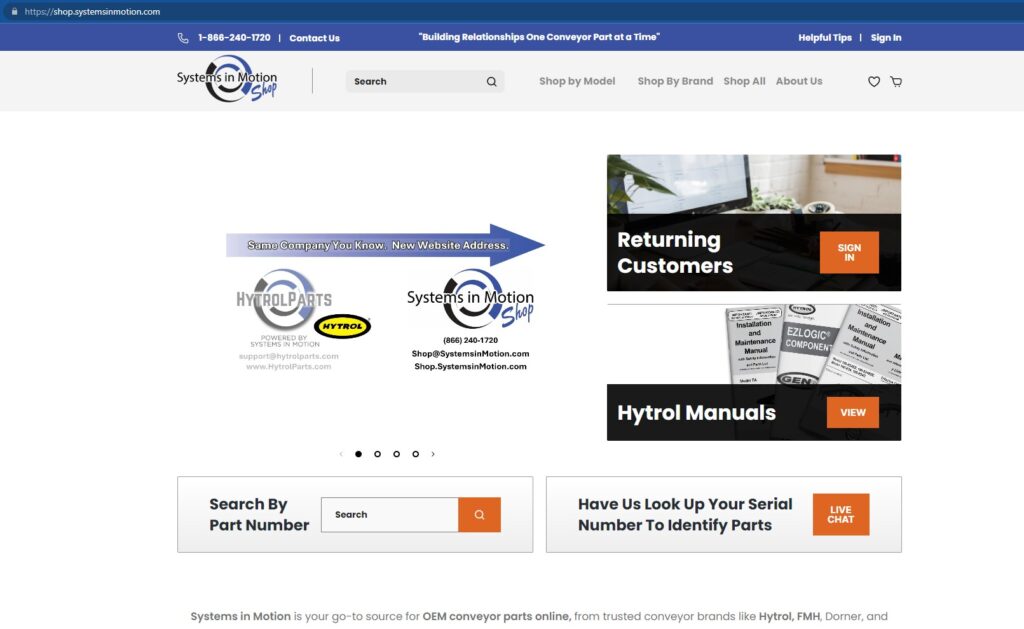This screenshot has width=1024, height=629.
Task: Open the Shop All menu
Action: click(x=744, y=82)
